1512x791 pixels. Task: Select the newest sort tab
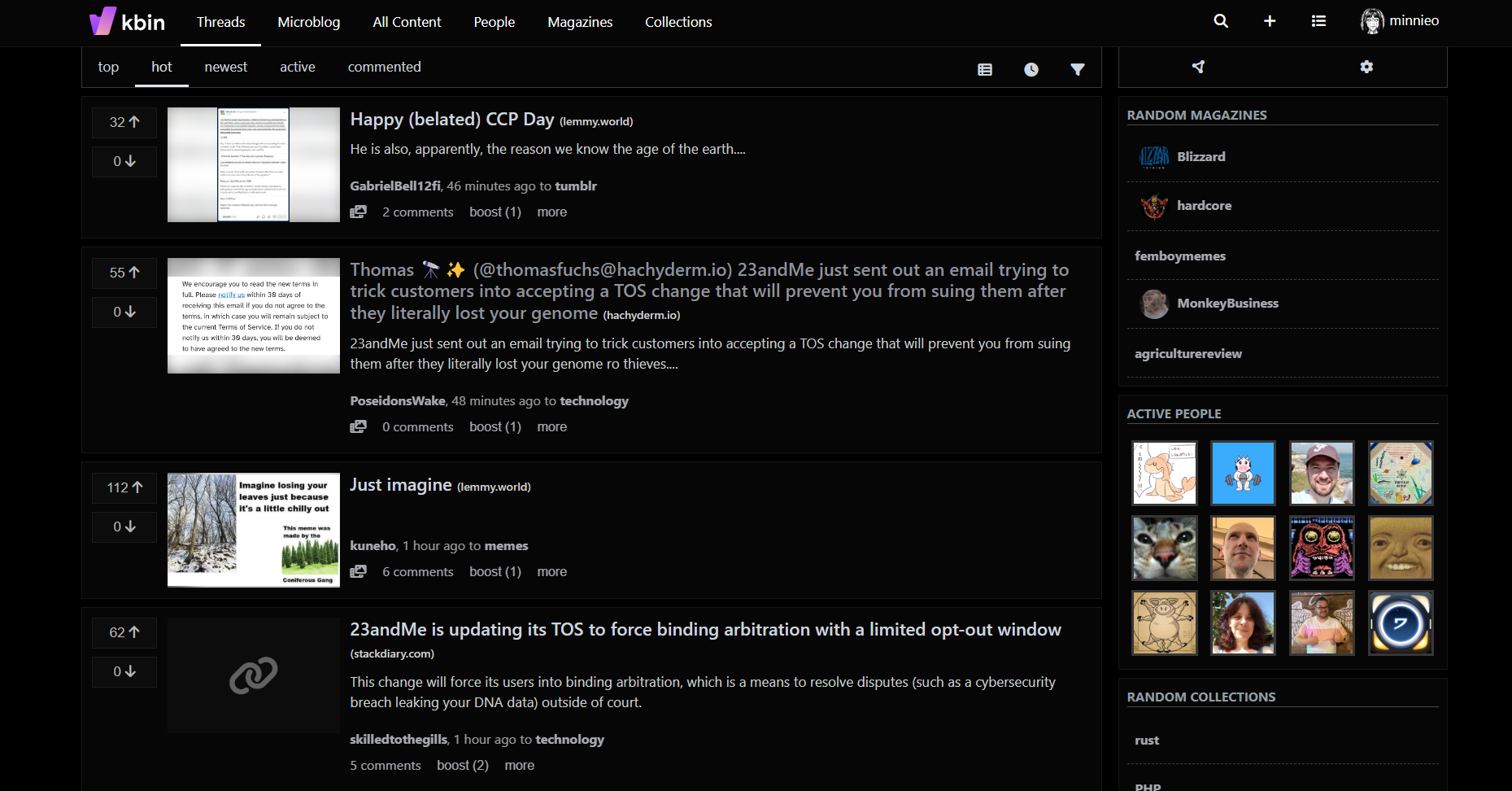[x=226, y=67]
